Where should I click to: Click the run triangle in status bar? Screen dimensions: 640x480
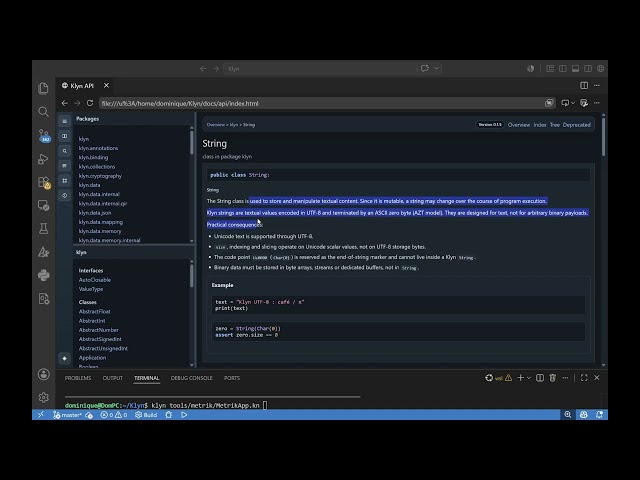184,415
